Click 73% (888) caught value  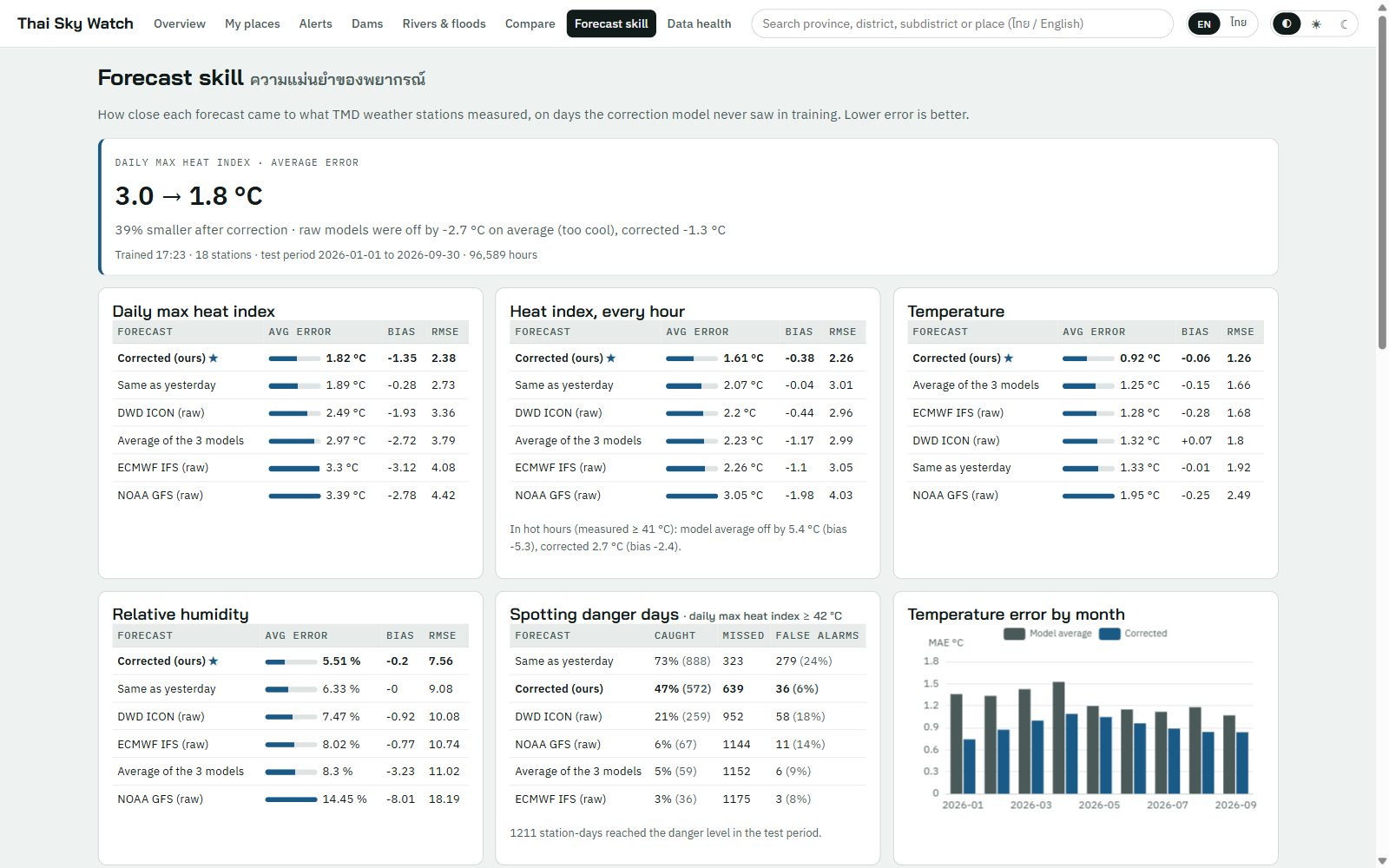tap(682, 661)
